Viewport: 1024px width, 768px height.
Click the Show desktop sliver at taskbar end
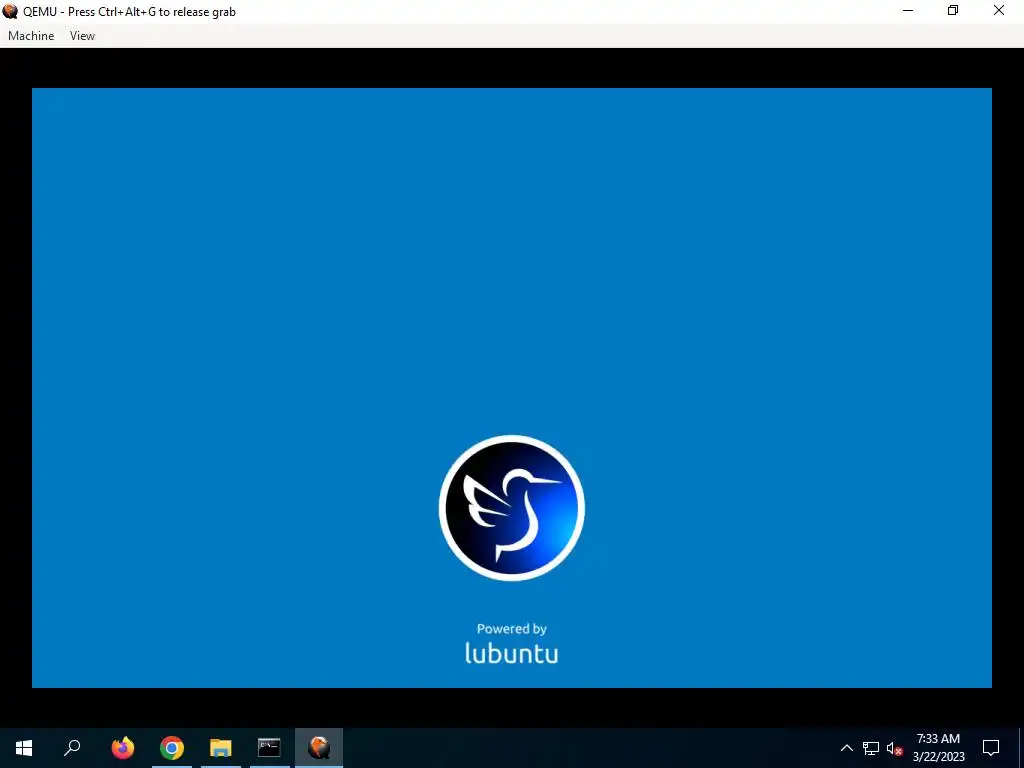pos(1021,748)
